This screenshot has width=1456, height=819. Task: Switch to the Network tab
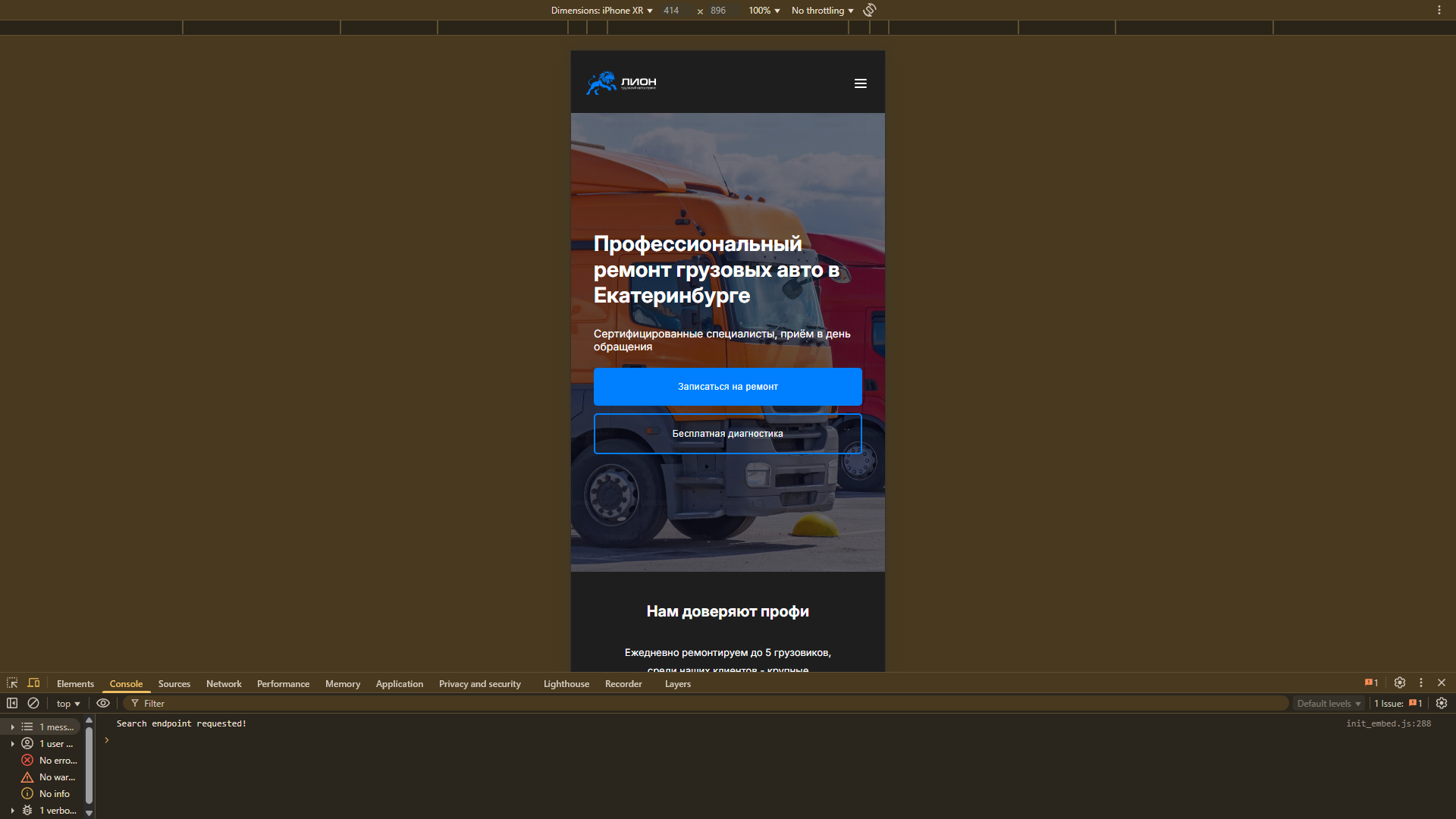coord(224,684)
